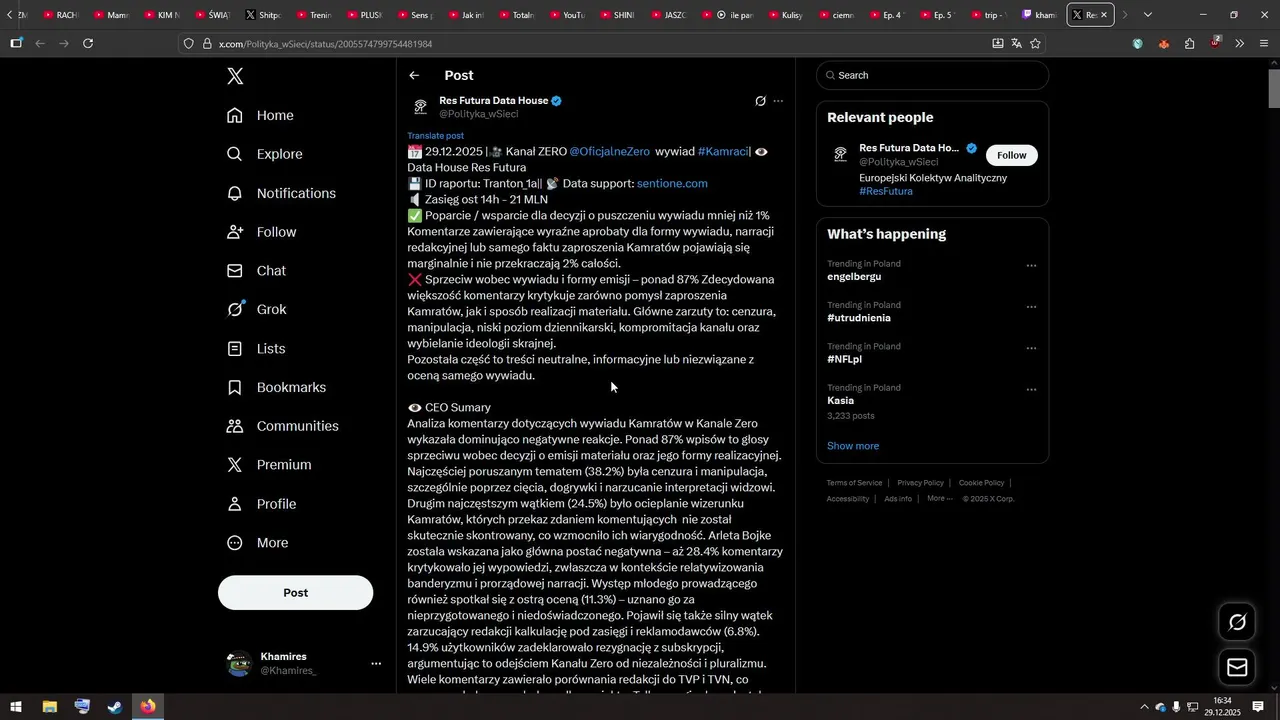1280x720 pixels.
Task: Click browser translate page icon
Action: tap(1016, 44)
